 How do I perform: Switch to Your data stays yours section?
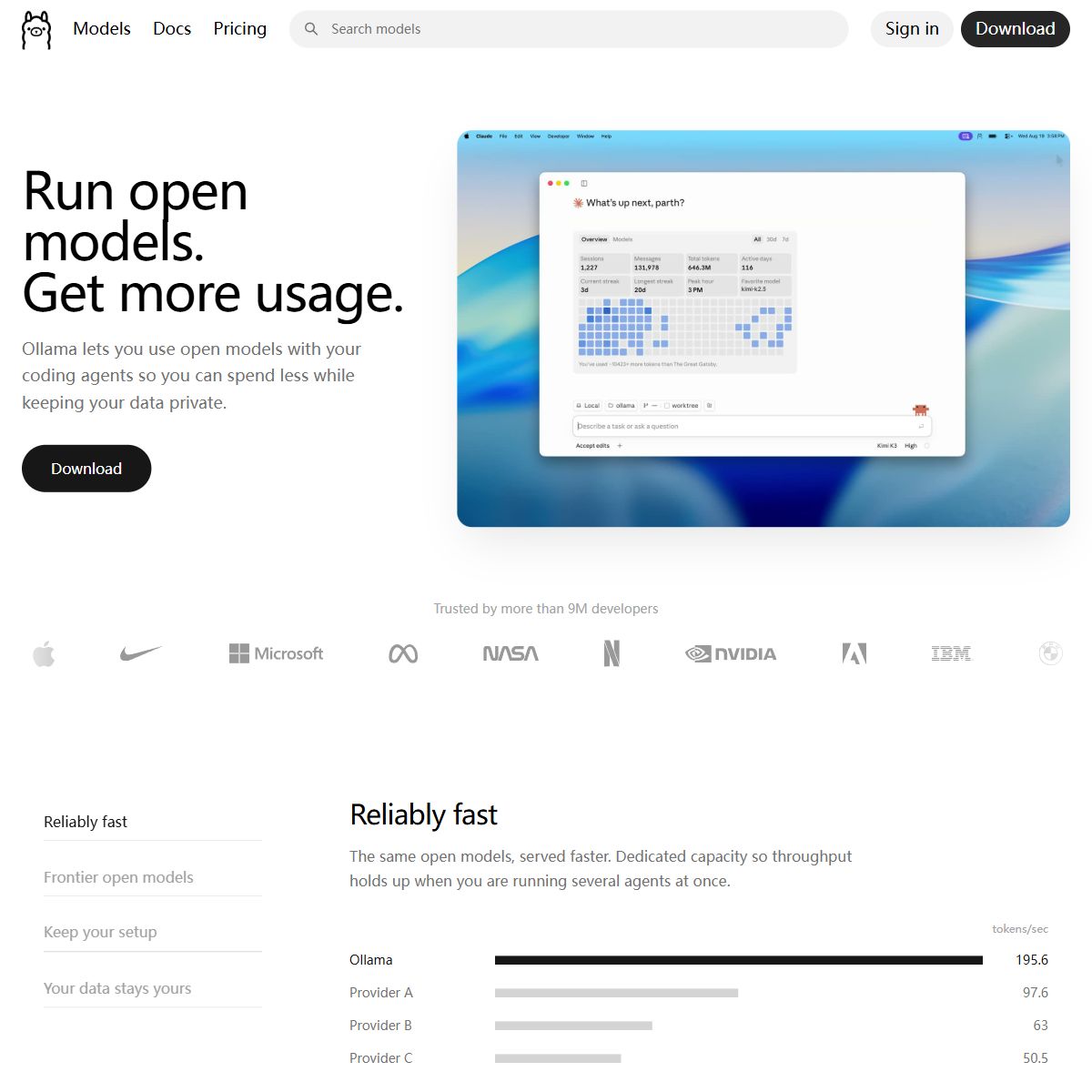point(153,988)
